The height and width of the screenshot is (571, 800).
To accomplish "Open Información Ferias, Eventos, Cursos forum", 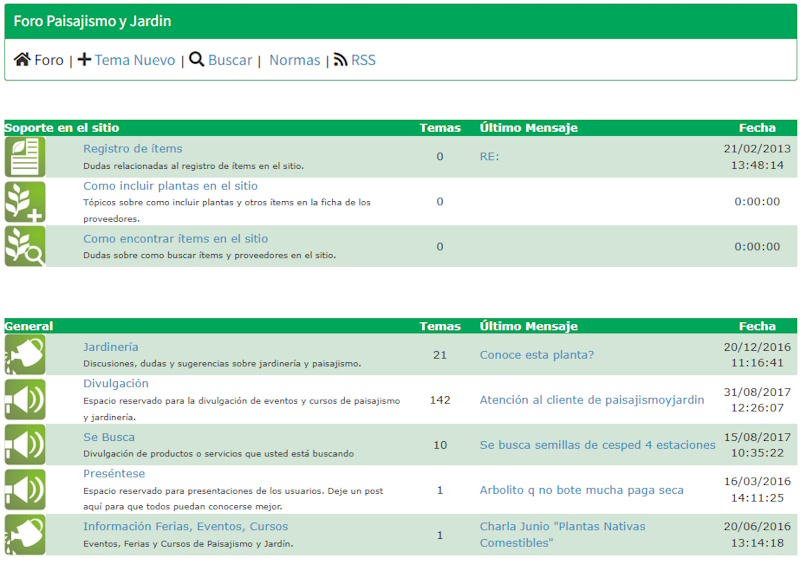I will 186,527.
